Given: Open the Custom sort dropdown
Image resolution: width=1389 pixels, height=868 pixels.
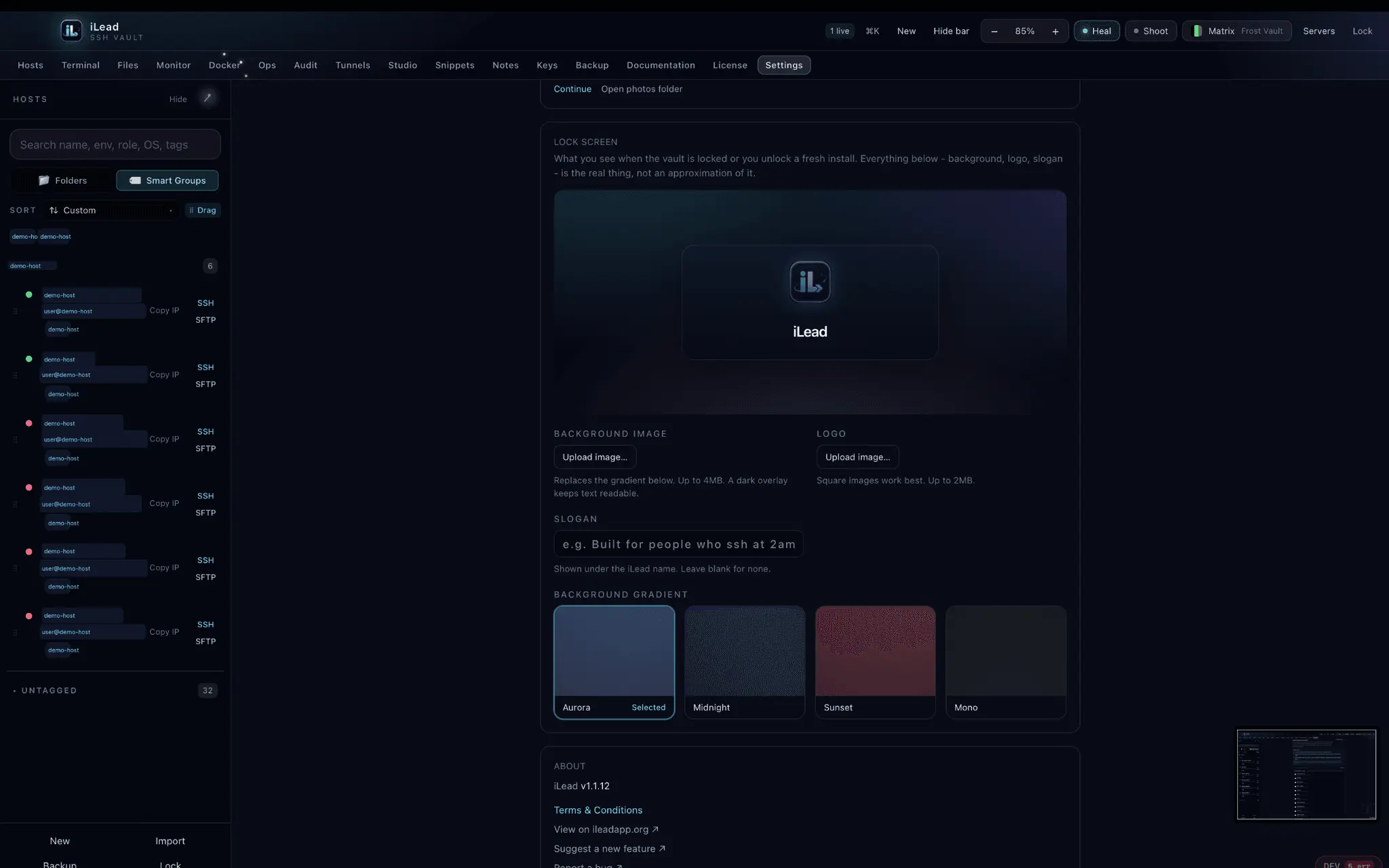Looking at the screenshot, I should tap(112, 210).
